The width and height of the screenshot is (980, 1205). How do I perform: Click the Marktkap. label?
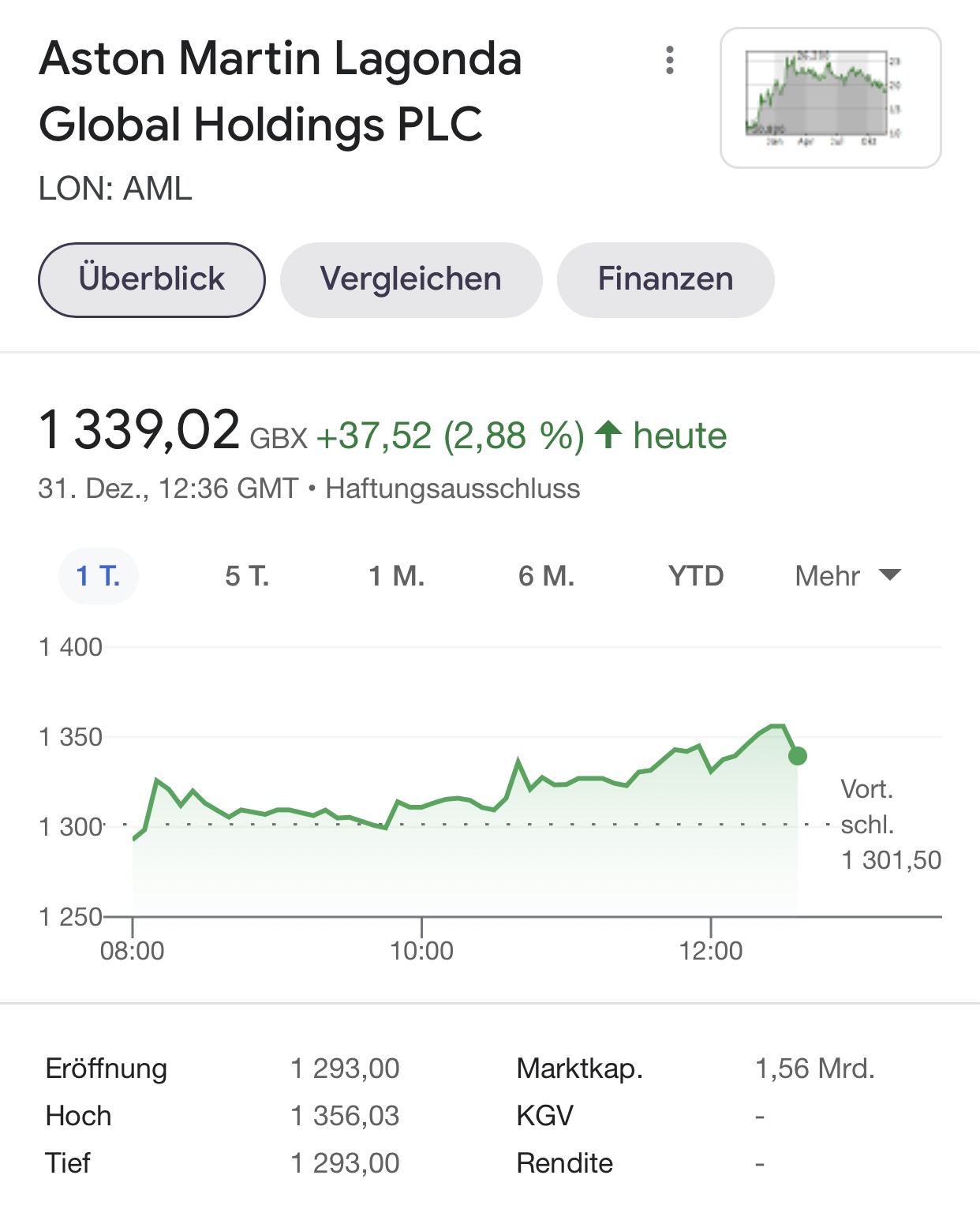(580, 1068)
